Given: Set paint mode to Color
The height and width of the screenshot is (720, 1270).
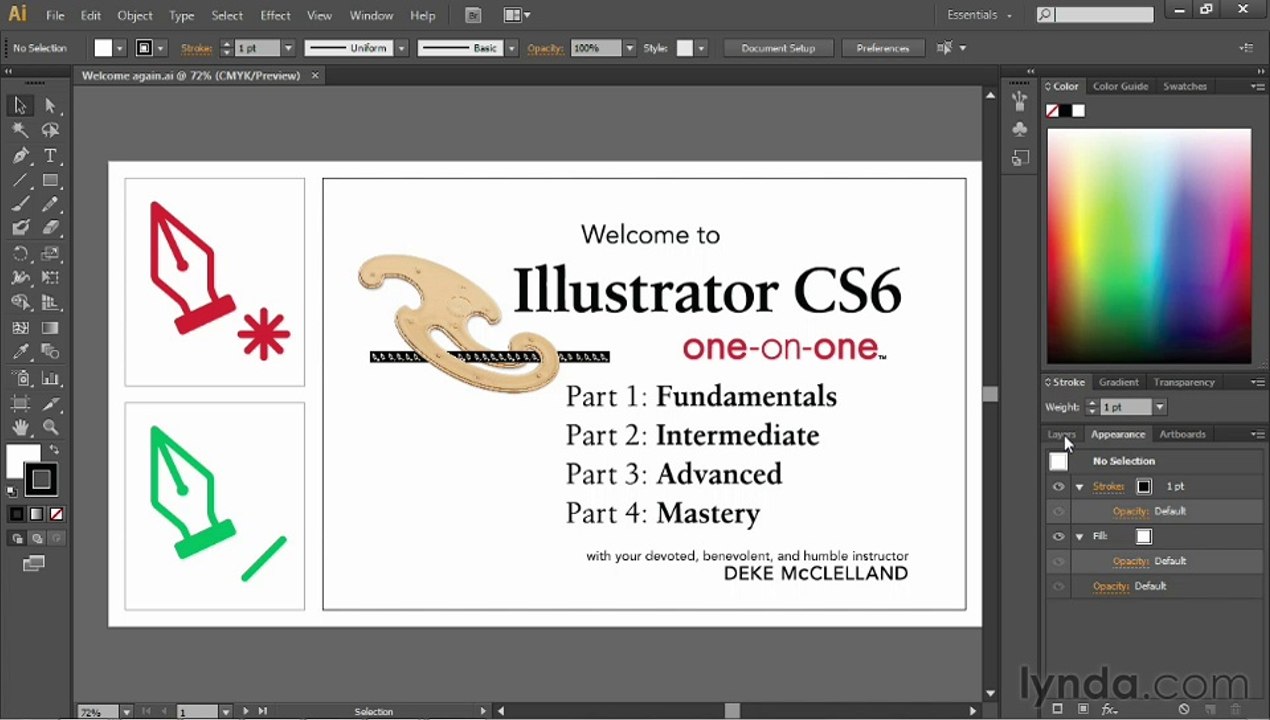Looking at the screenshot, I should pos(17,514).
